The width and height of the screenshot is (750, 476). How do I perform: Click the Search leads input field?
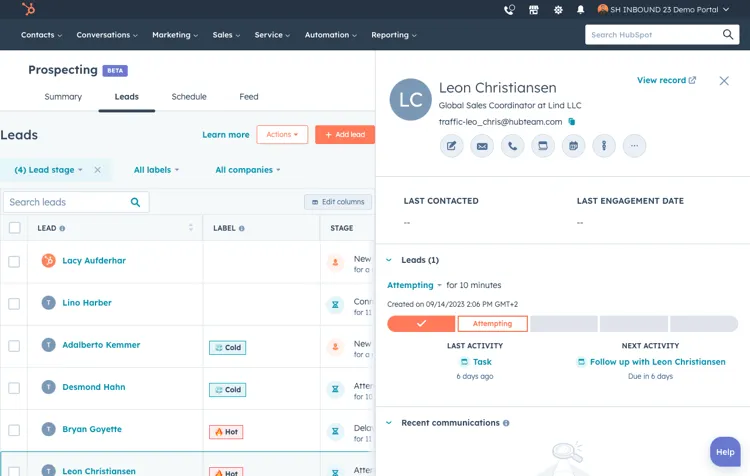pos(66,202)
